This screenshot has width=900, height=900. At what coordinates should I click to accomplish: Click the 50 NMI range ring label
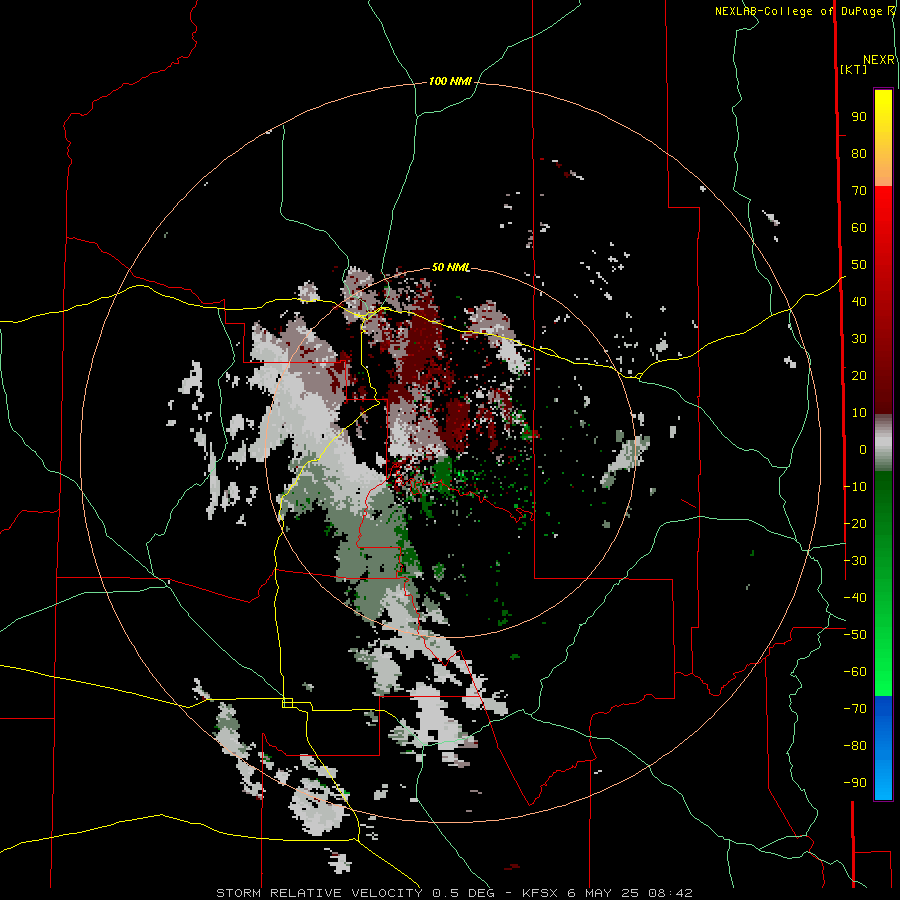click(x=451, y=267)
